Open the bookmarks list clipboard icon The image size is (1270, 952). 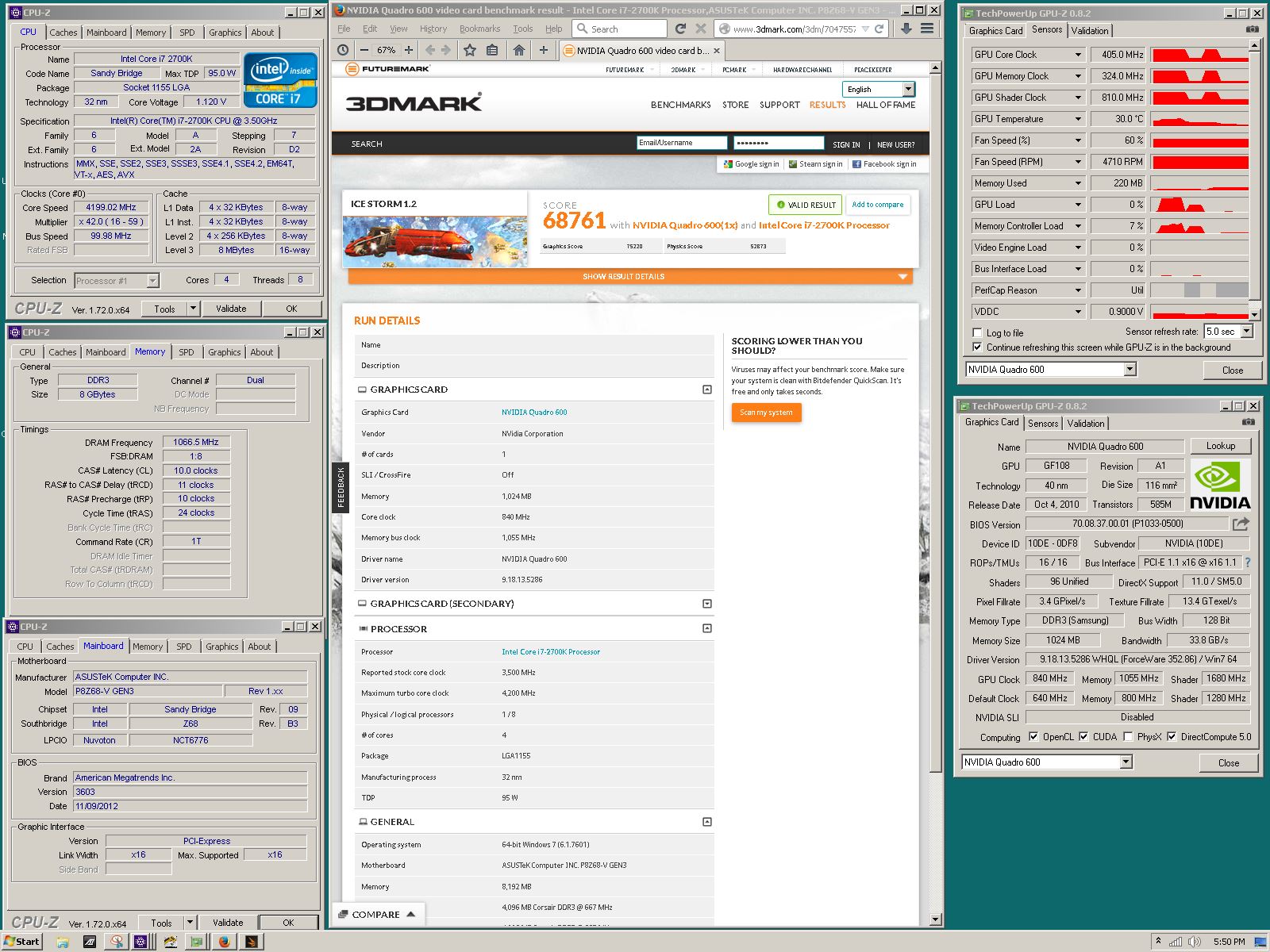(492, 49)
